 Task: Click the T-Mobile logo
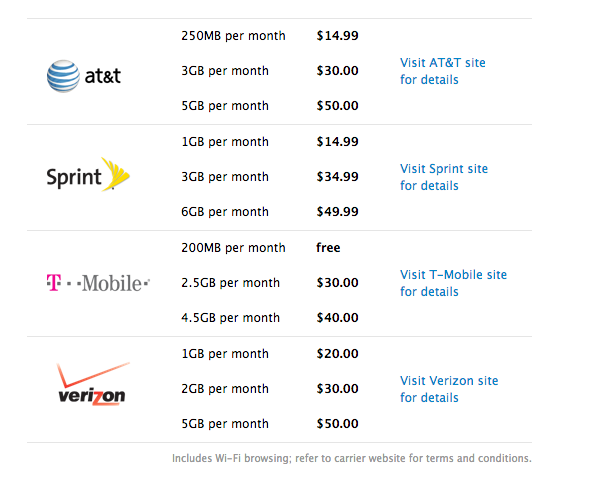point(98,283)
